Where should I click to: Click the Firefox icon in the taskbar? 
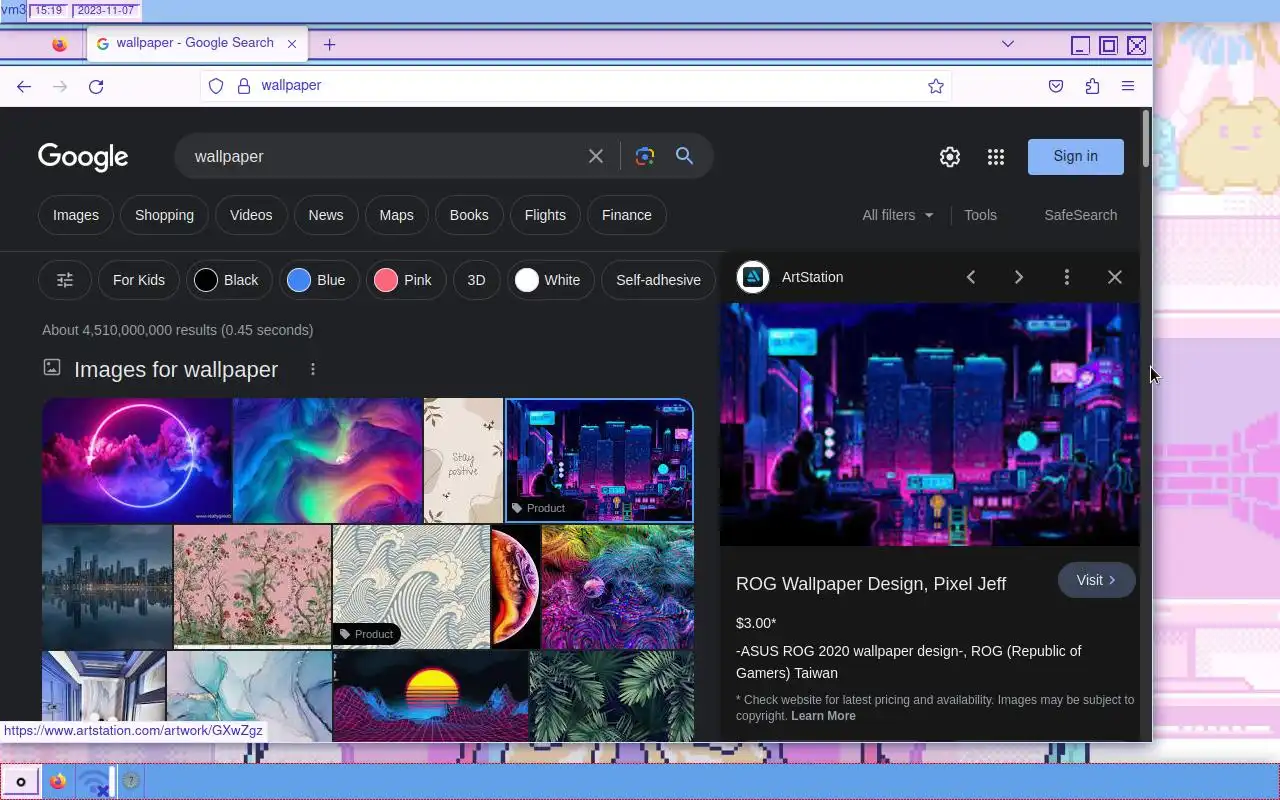[x=58, y=782]
